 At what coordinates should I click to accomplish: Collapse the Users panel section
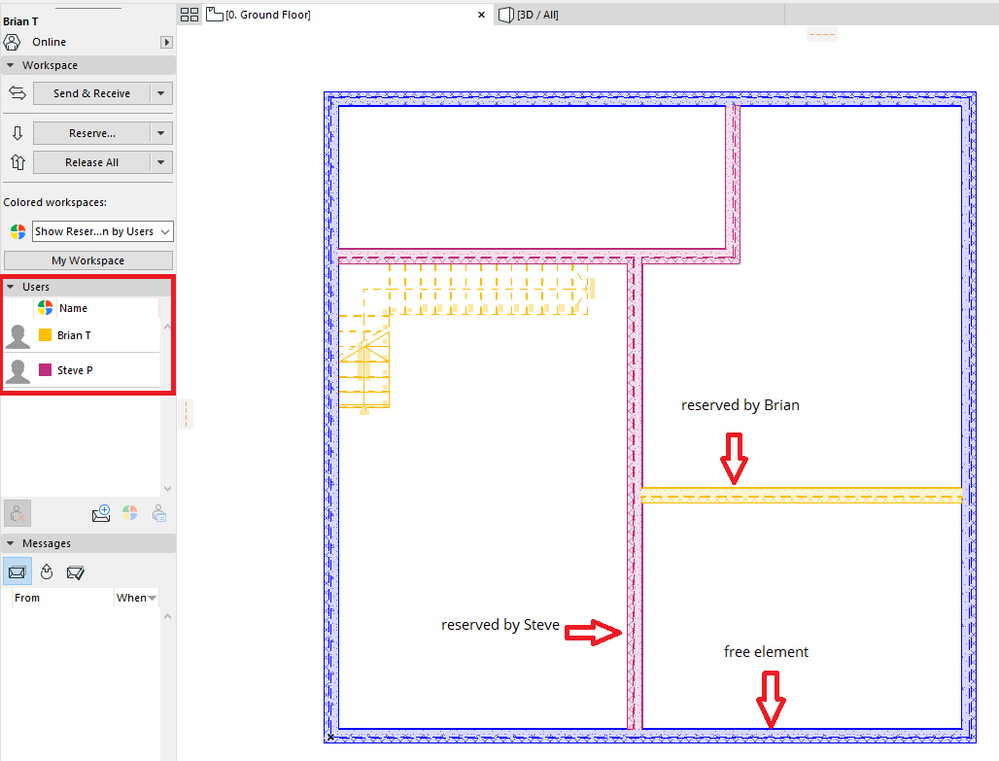[10, 287]
